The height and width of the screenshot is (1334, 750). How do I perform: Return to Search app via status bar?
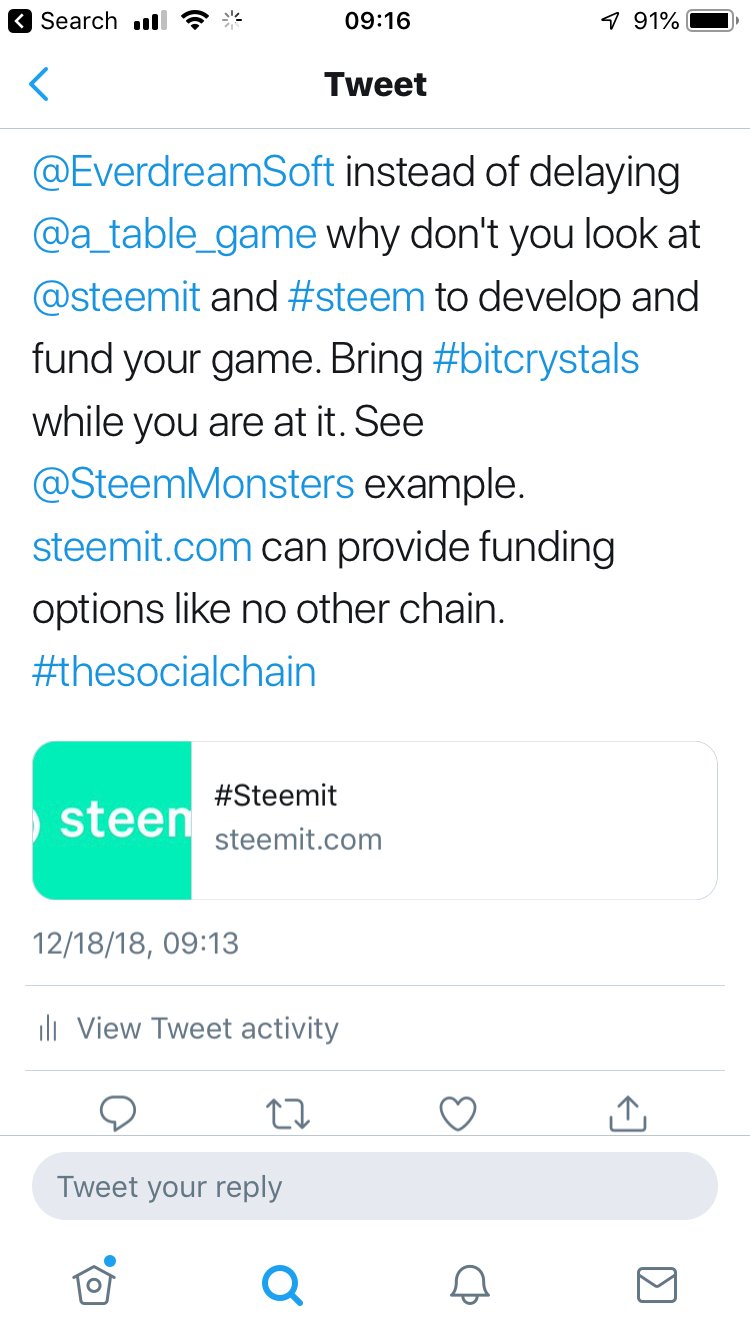tap(63, 21)
